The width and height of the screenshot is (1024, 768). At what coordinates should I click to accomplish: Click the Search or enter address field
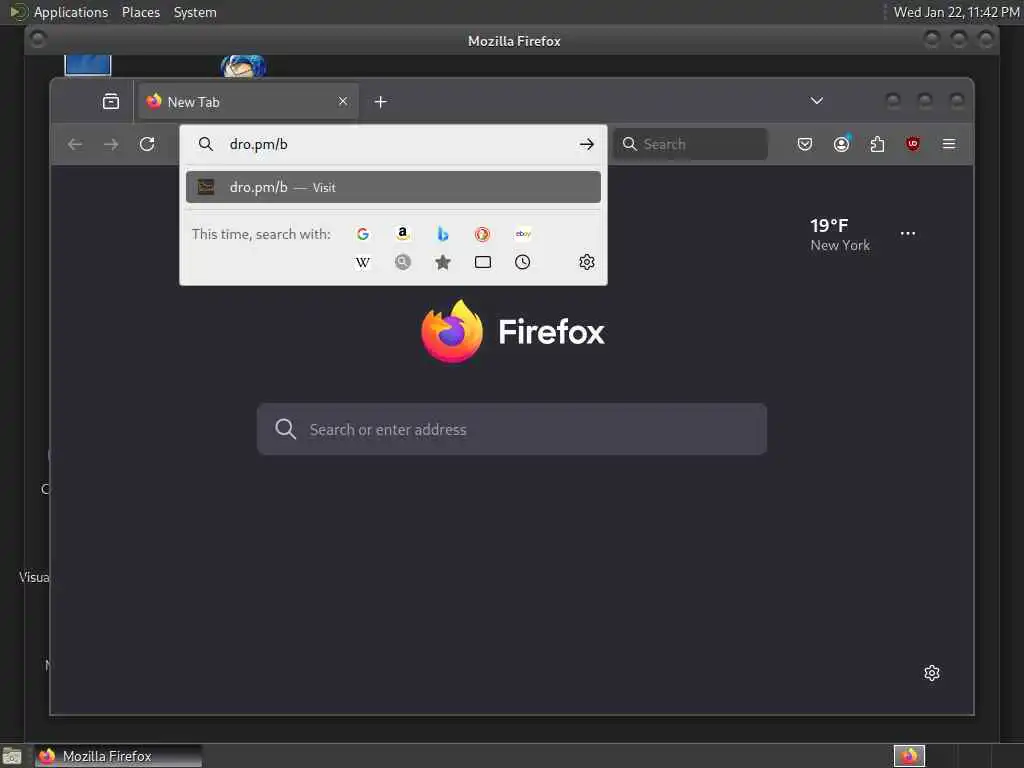point(512,429)
